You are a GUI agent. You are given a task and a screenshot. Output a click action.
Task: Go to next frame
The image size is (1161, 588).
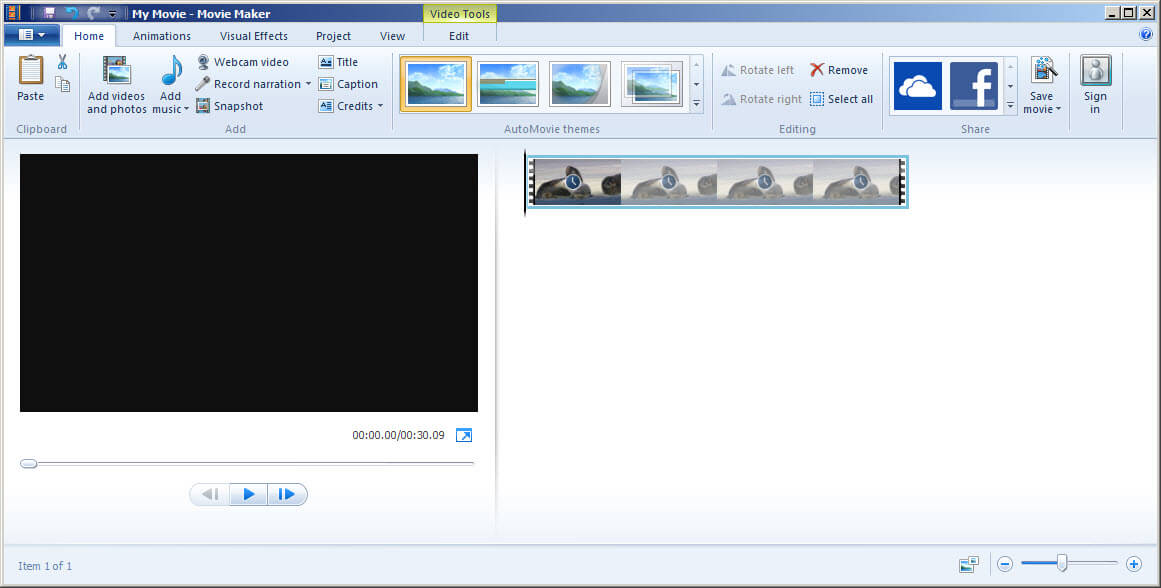287,495
